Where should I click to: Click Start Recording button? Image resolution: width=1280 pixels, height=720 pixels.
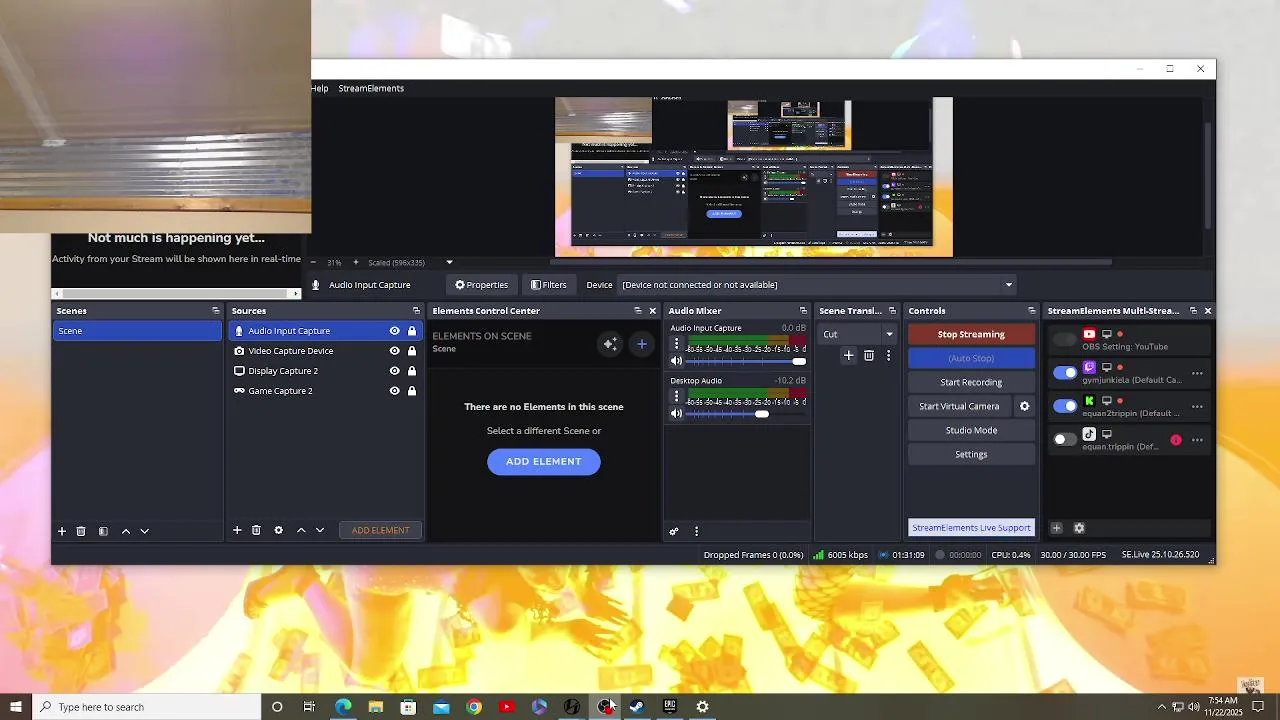(971, 382)
